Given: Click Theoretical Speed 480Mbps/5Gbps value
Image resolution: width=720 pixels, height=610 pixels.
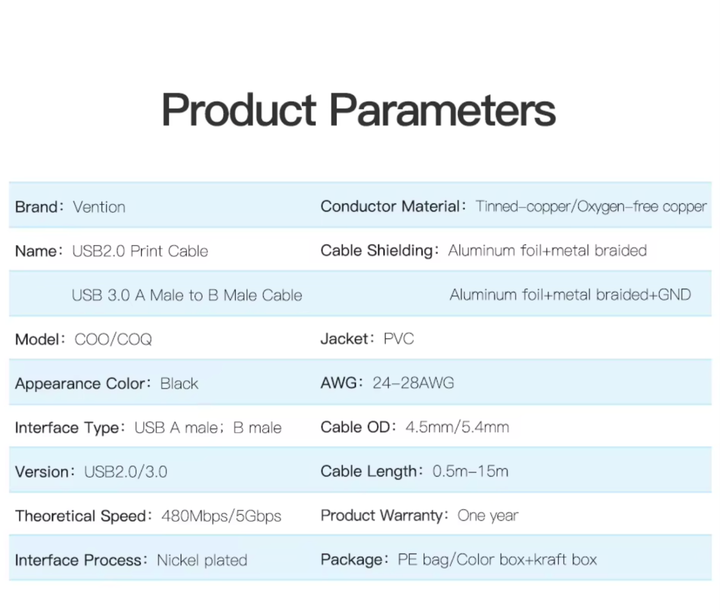Looking at the screenshot, I should (221, 516).
